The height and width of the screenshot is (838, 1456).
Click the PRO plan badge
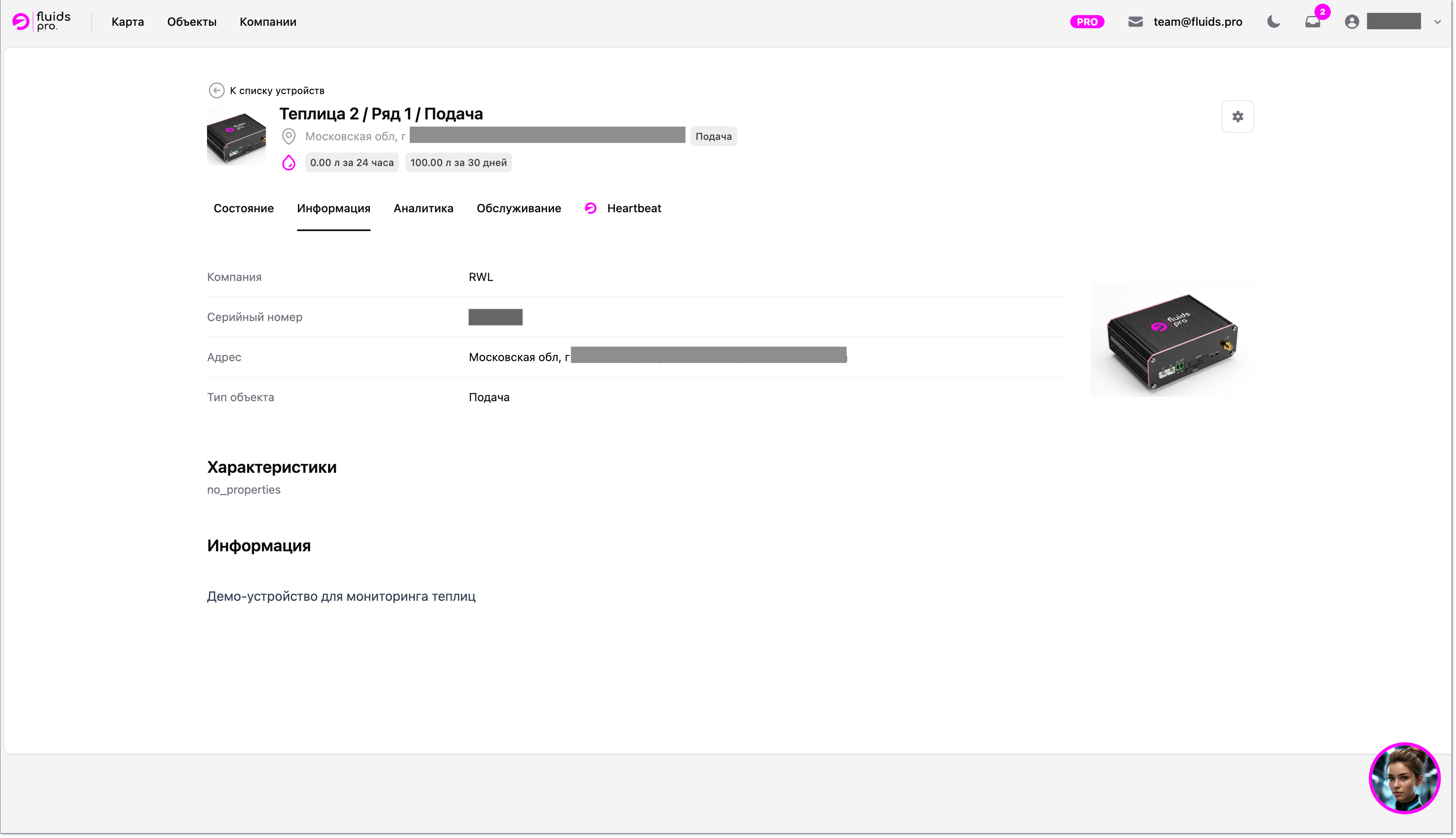pos(1087,22)
